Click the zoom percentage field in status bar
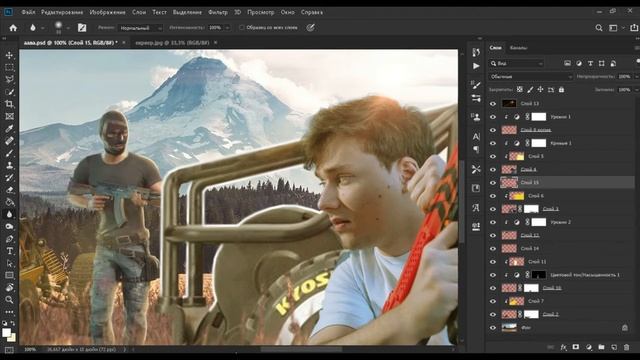 pyautogui.click(x=30, y=349)
